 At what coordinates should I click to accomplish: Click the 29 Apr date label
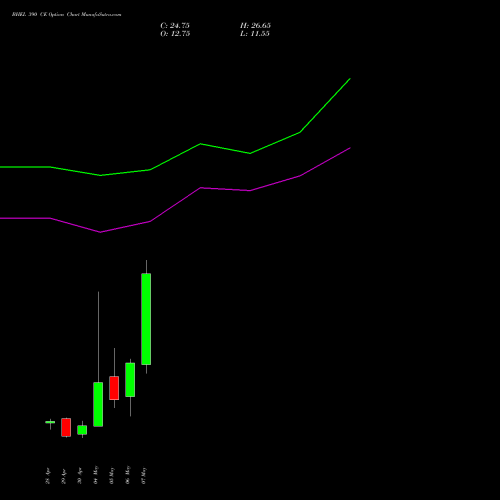[x=64, y=476]
